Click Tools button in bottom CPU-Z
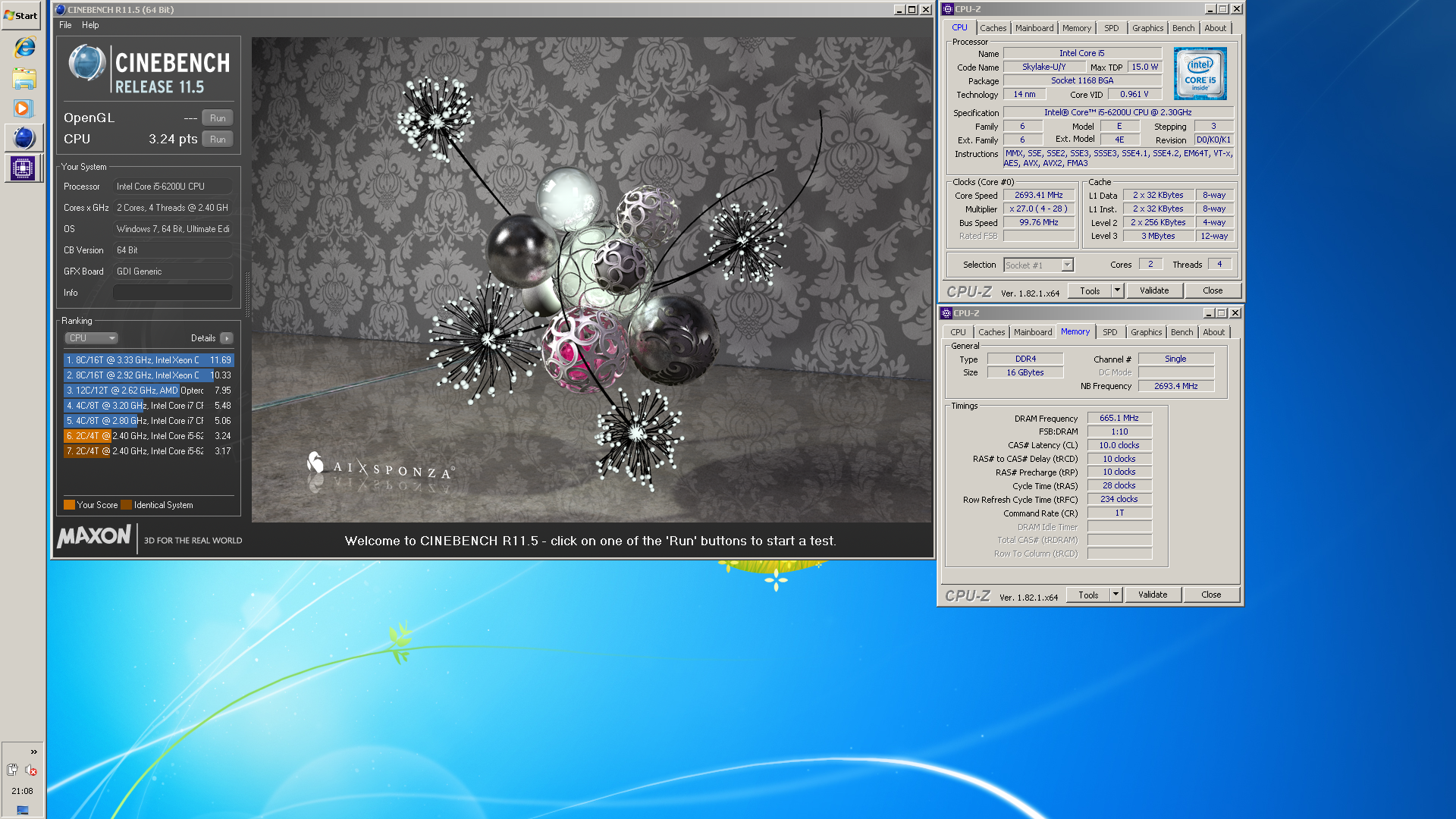Screen dimensions: 1456x819 [1088, 595]
